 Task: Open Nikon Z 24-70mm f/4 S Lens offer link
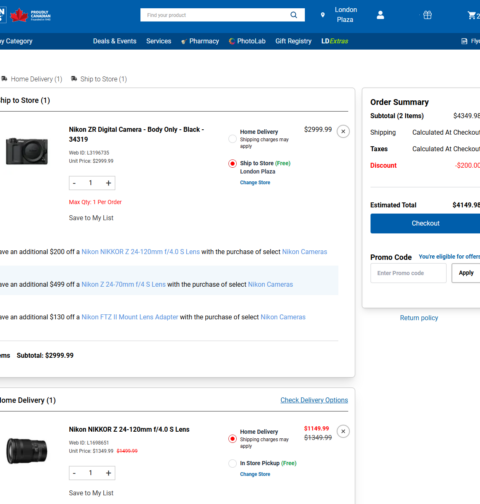124,284
